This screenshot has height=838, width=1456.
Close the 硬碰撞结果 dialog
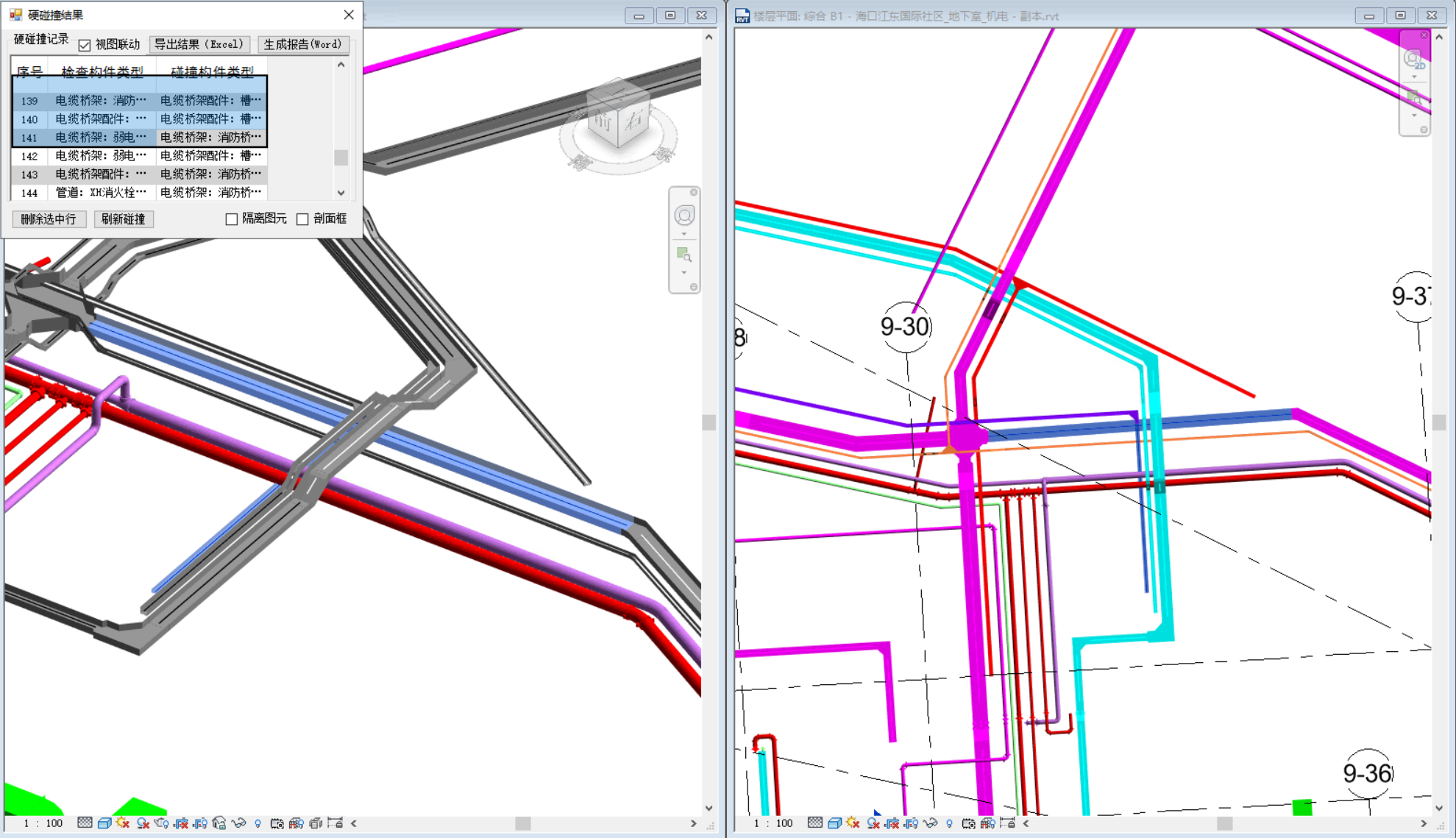click(349, 15)
